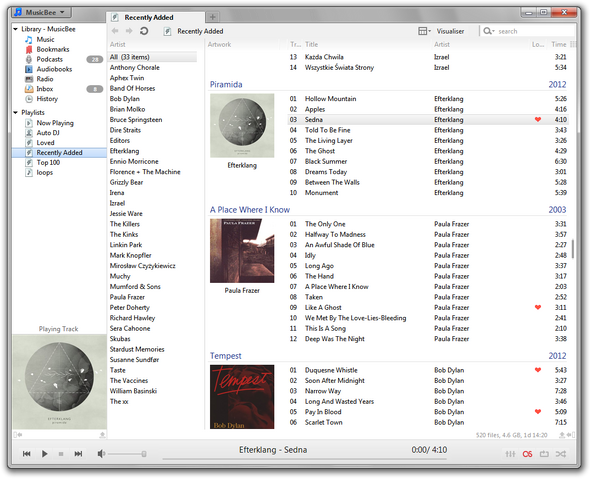
Task: Skip to the next track
Action: pos(78,454)
